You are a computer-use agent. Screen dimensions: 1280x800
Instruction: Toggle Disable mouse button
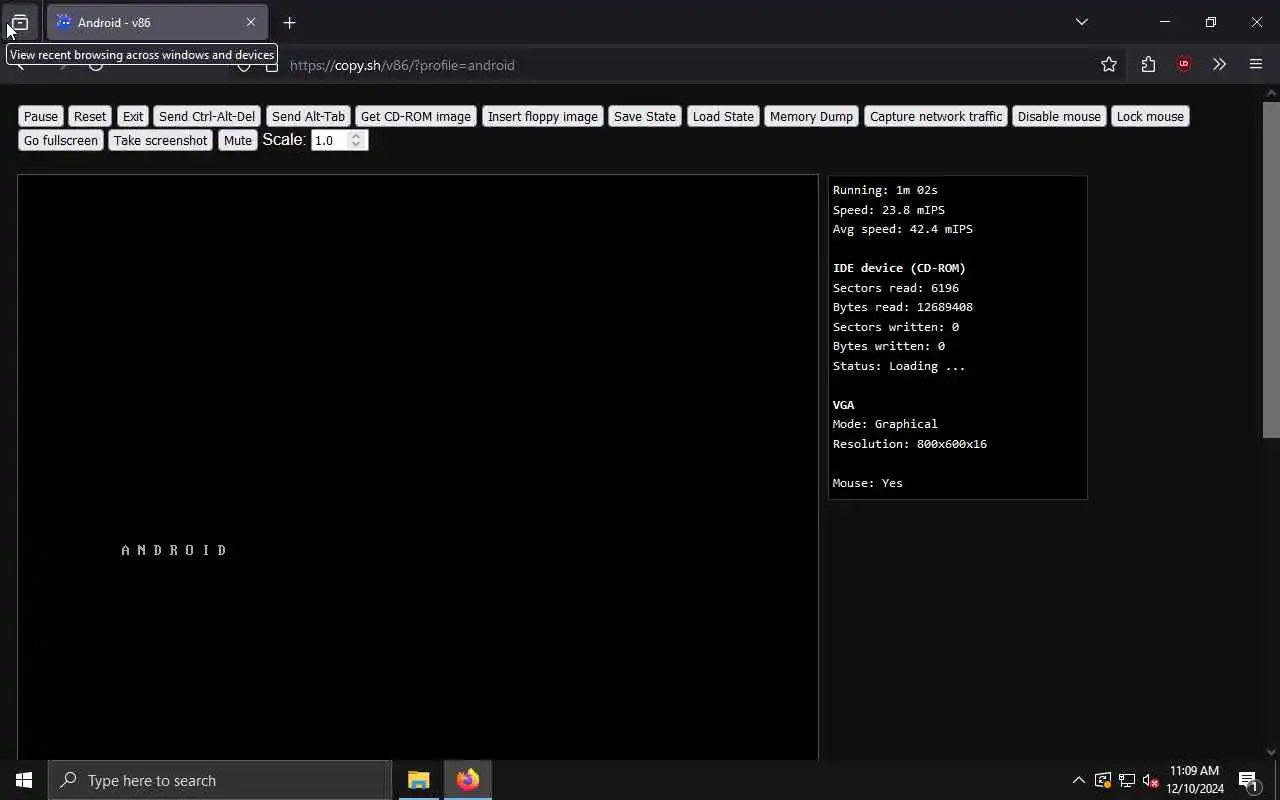tap(1059, 116)
